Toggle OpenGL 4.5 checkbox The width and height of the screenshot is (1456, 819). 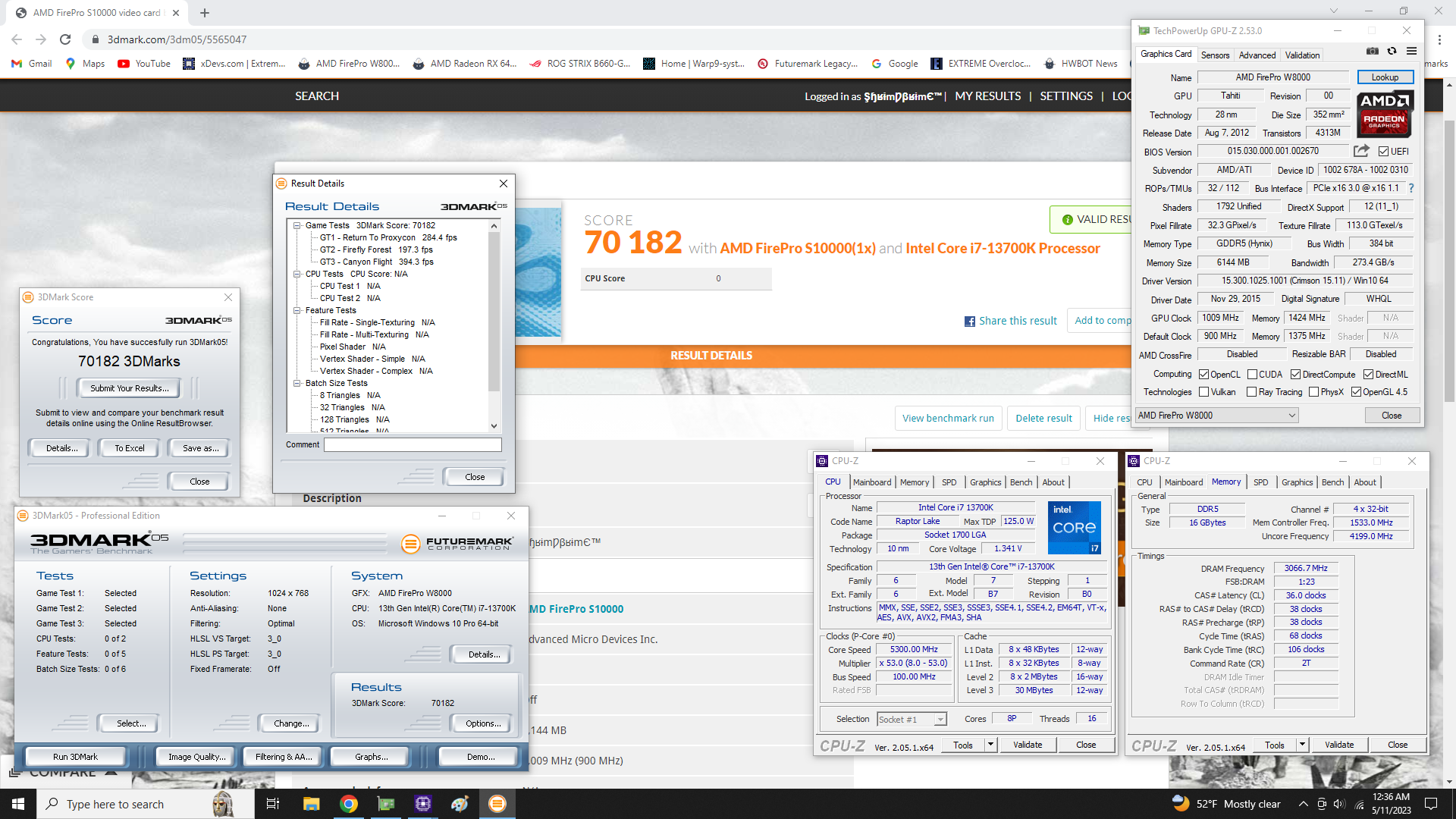[x=1356, y=392]
